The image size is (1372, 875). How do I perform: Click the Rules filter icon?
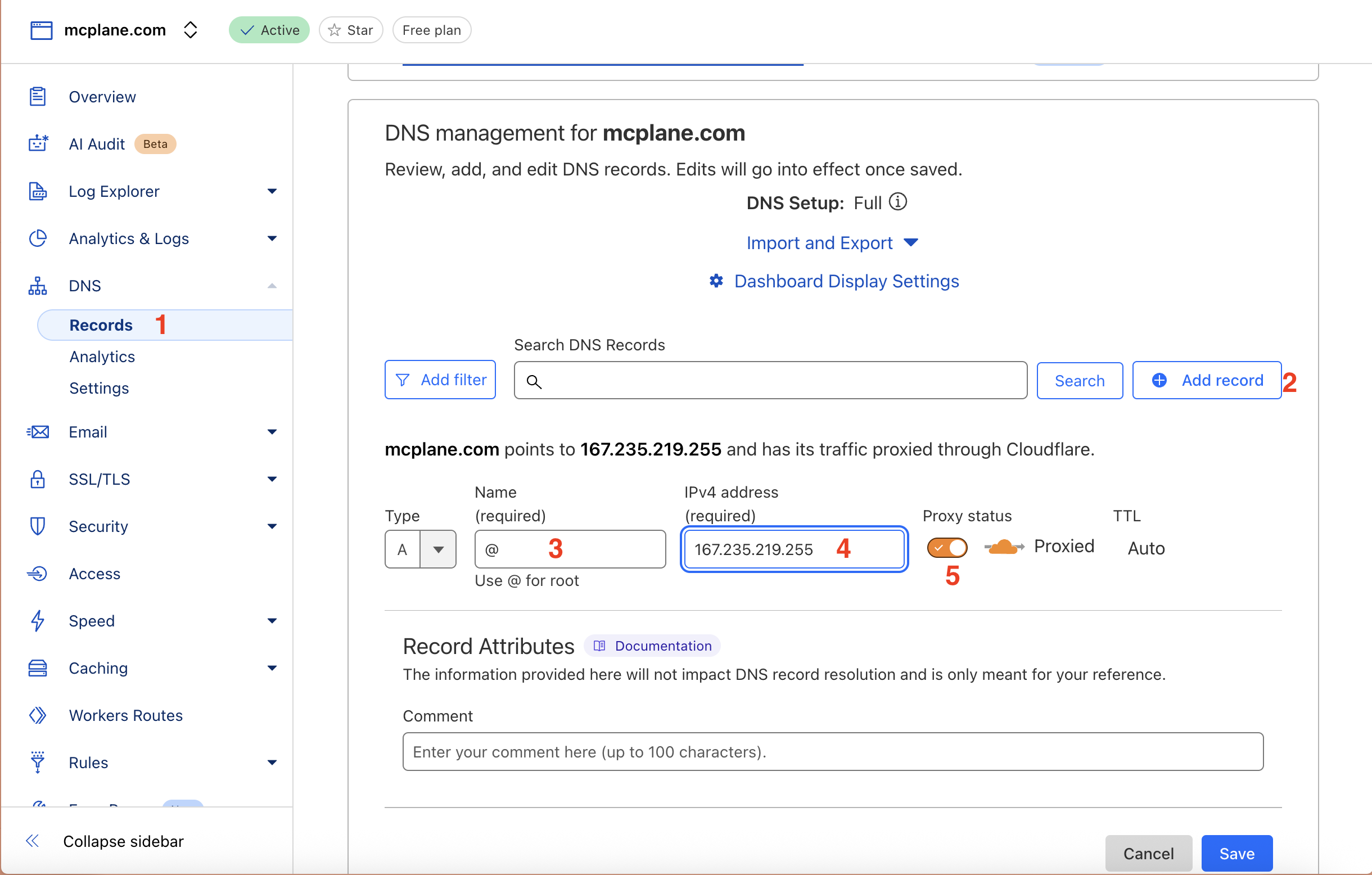click(38, 762)
